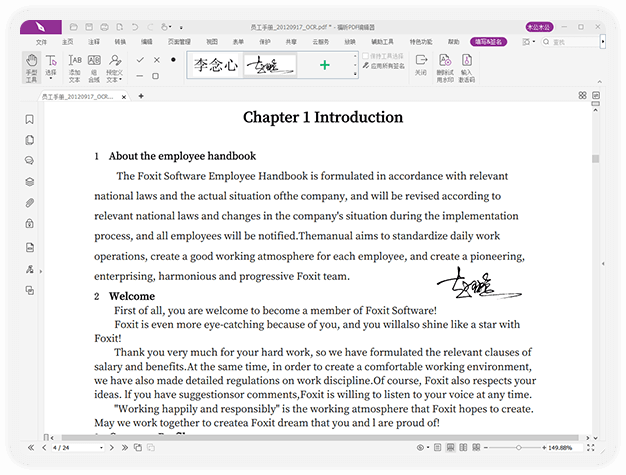Add a new tab with the plus
Screen dimensions: 626x475
point(141,96)
